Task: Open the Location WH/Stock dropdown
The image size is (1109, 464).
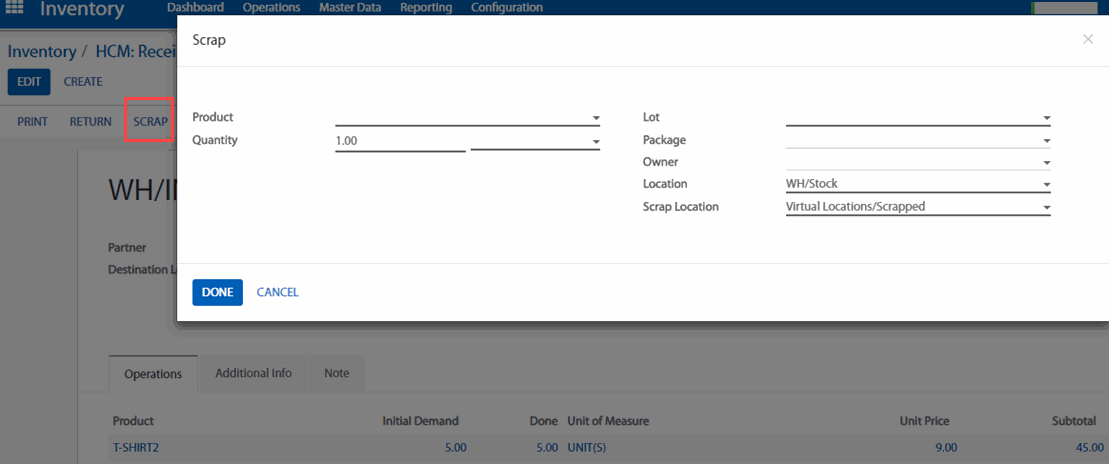Action: click(x=1046, y=185)
